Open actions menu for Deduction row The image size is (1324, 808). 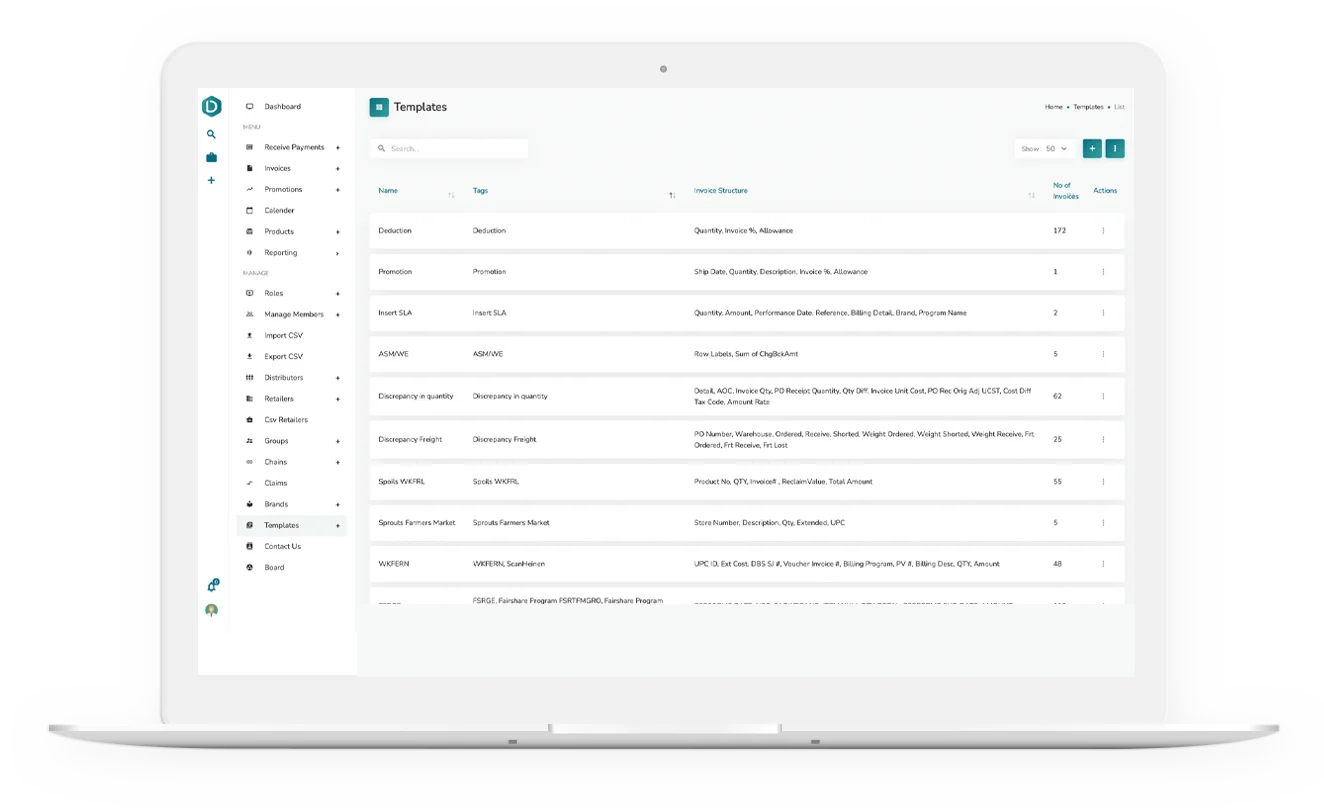point(1103,231)
